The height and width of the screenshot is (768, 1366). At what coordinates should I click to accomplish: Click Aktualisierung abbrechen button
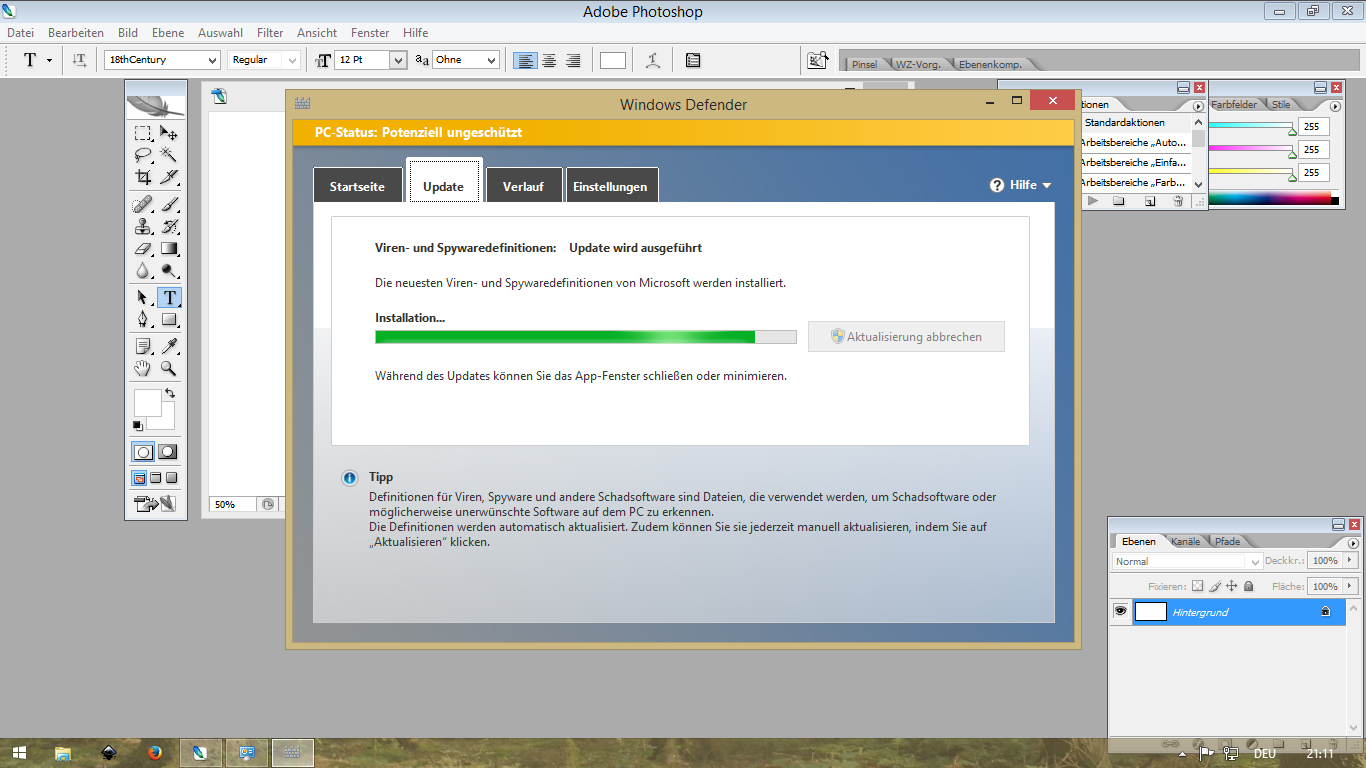[x=906, y=337]
